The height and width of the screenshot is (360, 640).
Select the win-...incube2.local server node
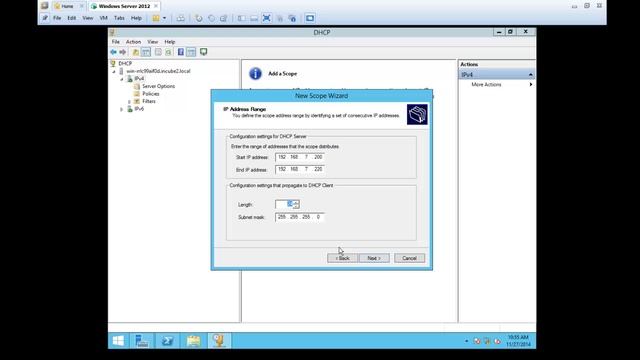[x=158, y=71]
